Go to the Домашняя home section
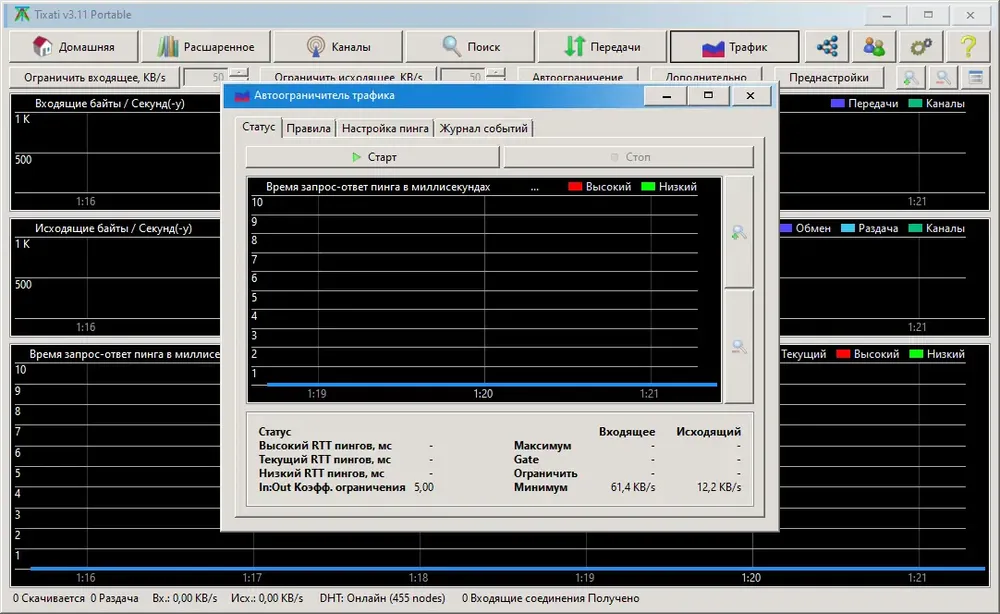This screenshot has width=1000, height=614. [74, 47]
